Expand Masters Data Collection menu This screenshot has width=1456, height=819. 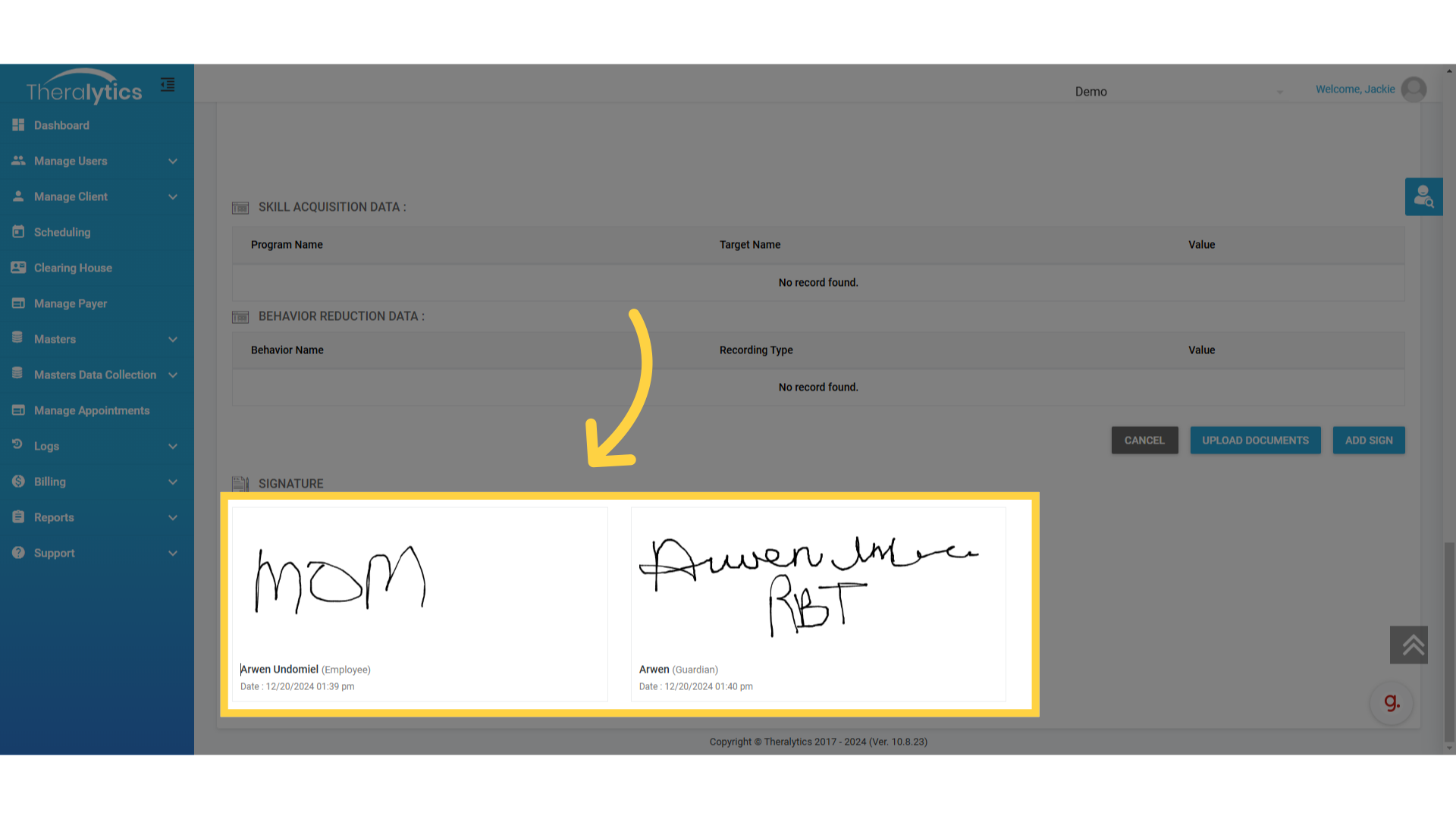click(x=173, y=375)
